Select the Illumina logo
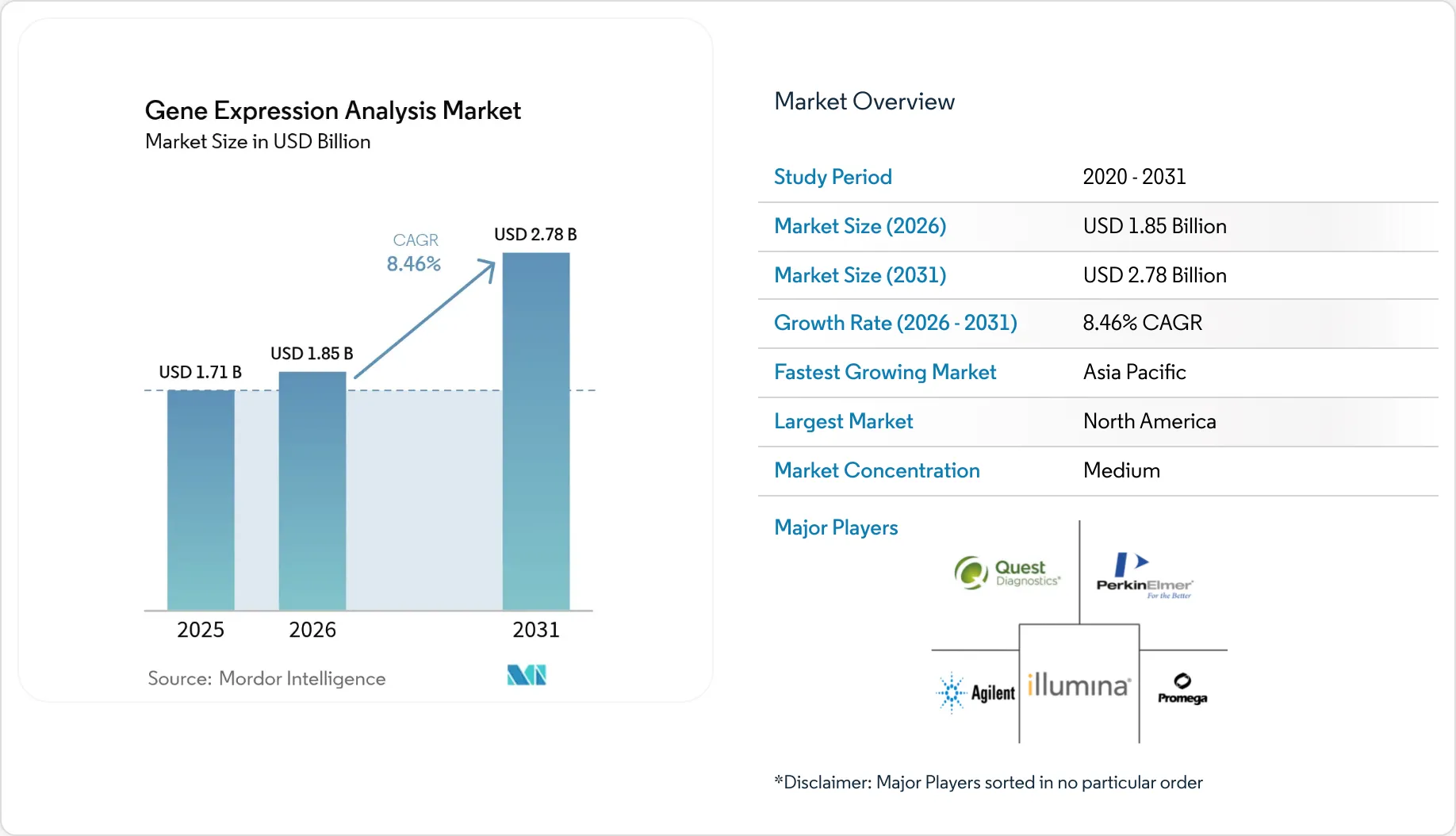The image size is (1456, 836). point(1079,685)
